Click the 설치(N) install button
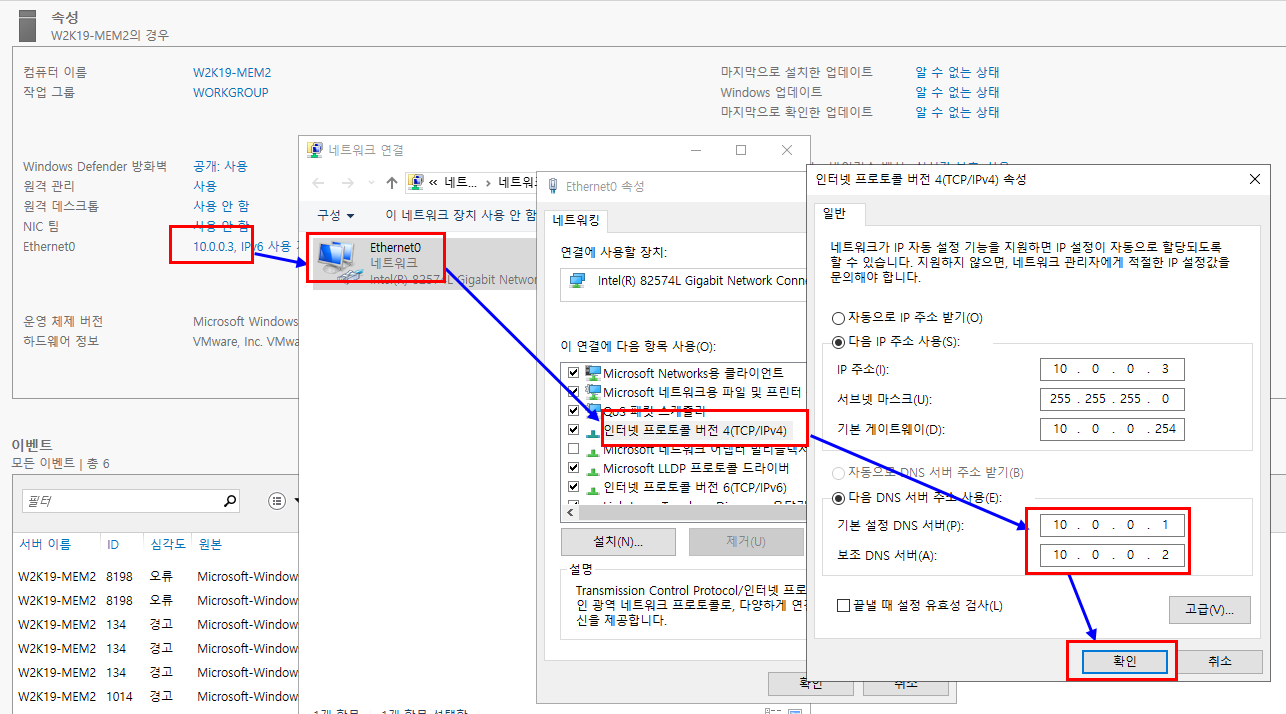The width and height of the screenshot is (1286, 714). click(618, 542)
